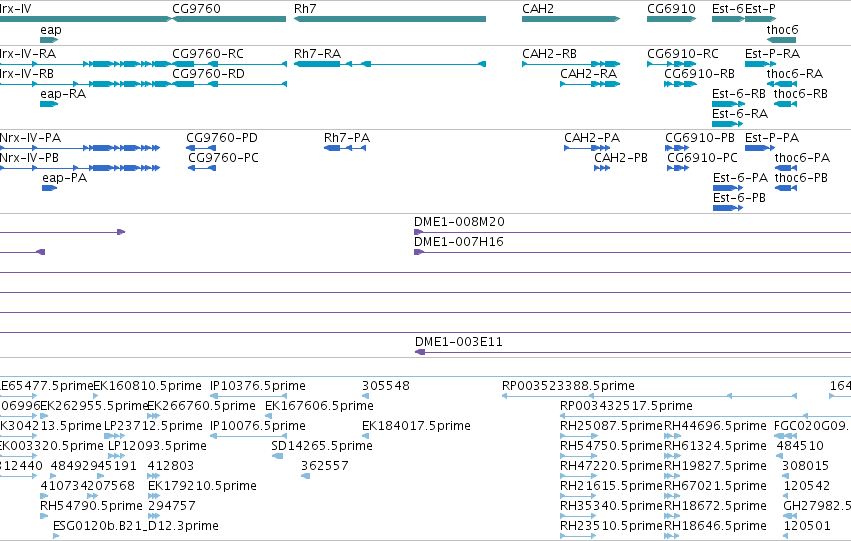Viewport: 851px width, 541px height.
Task: Click BAC clone DME1-008M20
Action: pos(632,232)
